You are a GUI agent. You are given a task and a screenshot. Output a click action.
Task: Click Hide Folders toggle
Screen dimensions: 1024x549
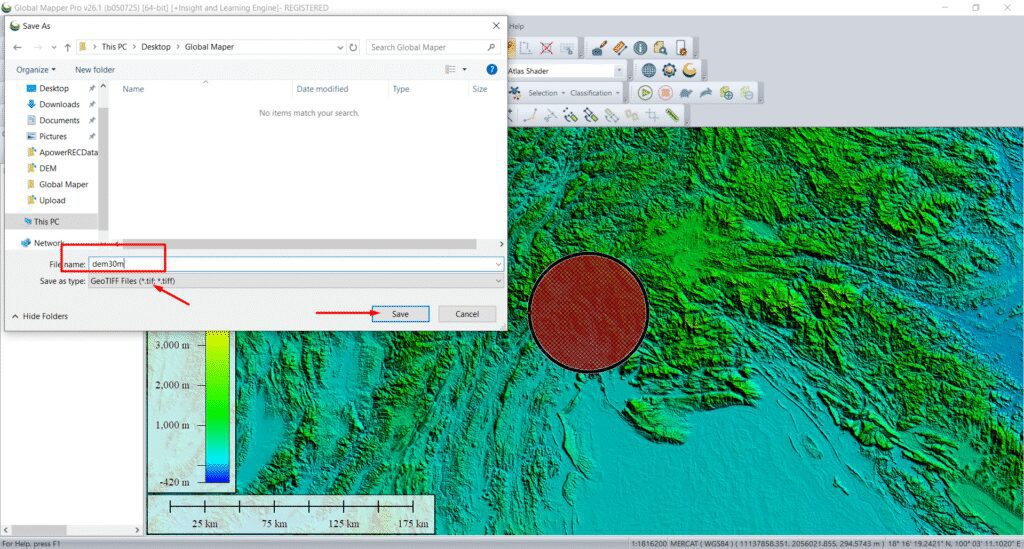40,316
